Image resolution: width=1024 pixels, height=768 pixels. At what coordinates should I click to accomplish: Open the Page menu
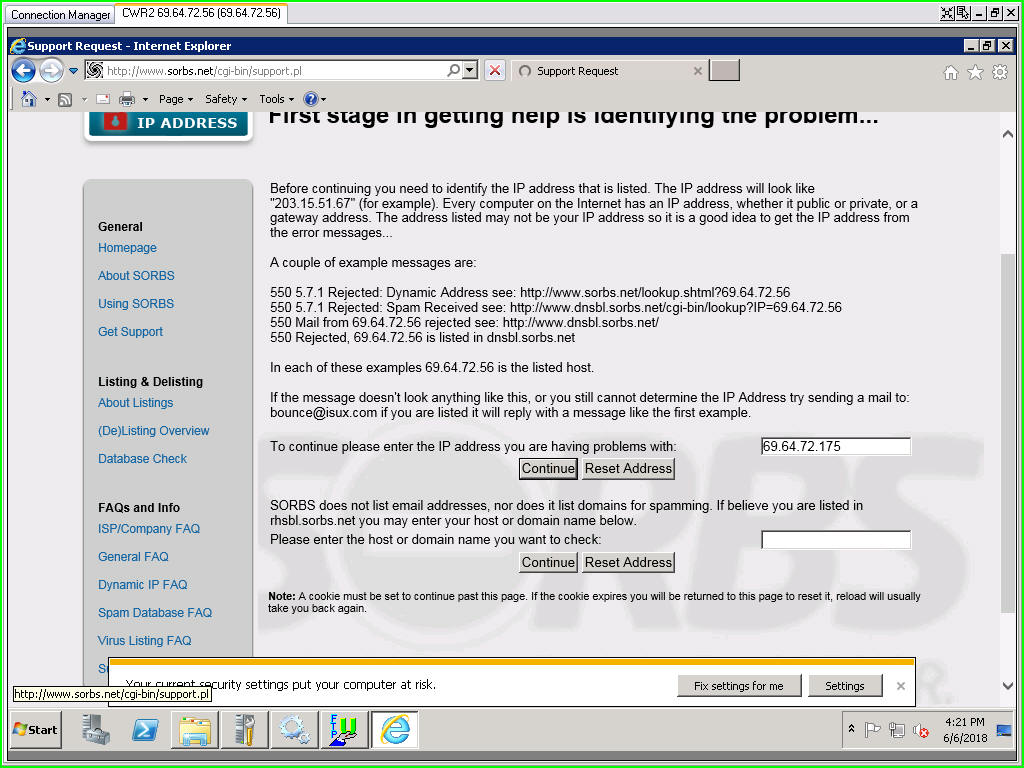176,99
